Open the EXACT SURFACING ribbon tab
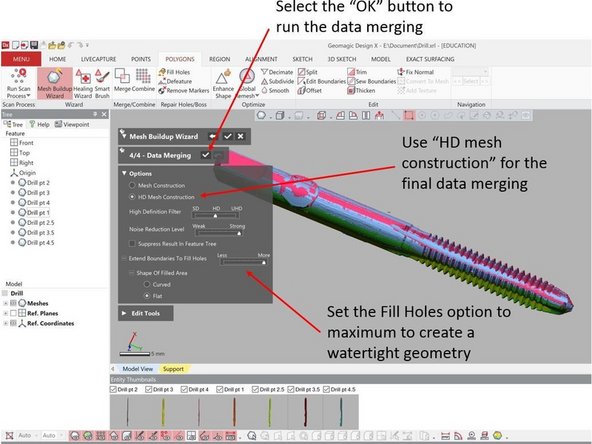 click(430, 59)
